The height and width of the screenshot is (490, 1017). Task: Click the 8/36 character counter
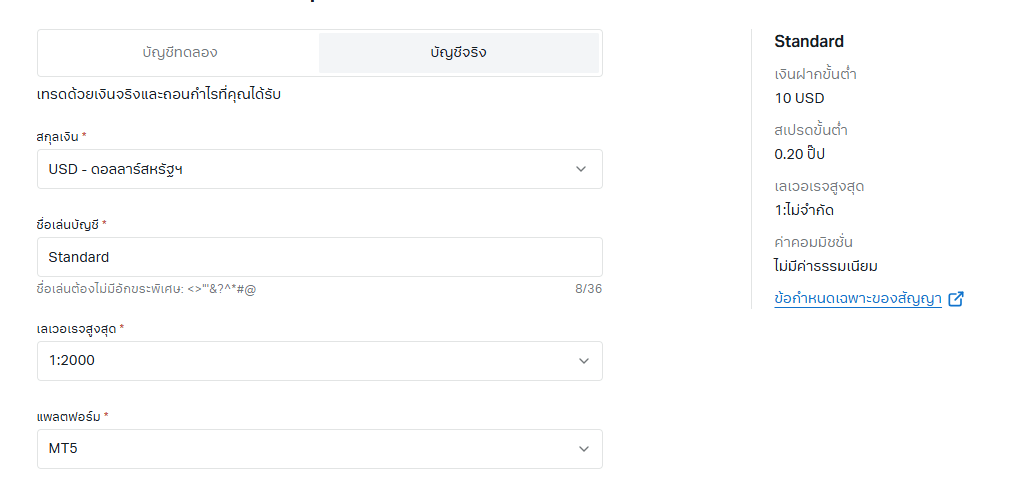(x=588, y=289)
